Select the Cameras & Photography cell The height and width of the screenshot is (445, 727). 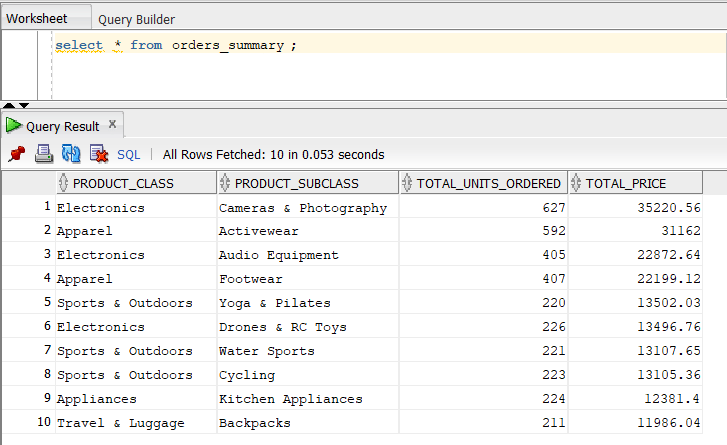click(x=302, y=208)
